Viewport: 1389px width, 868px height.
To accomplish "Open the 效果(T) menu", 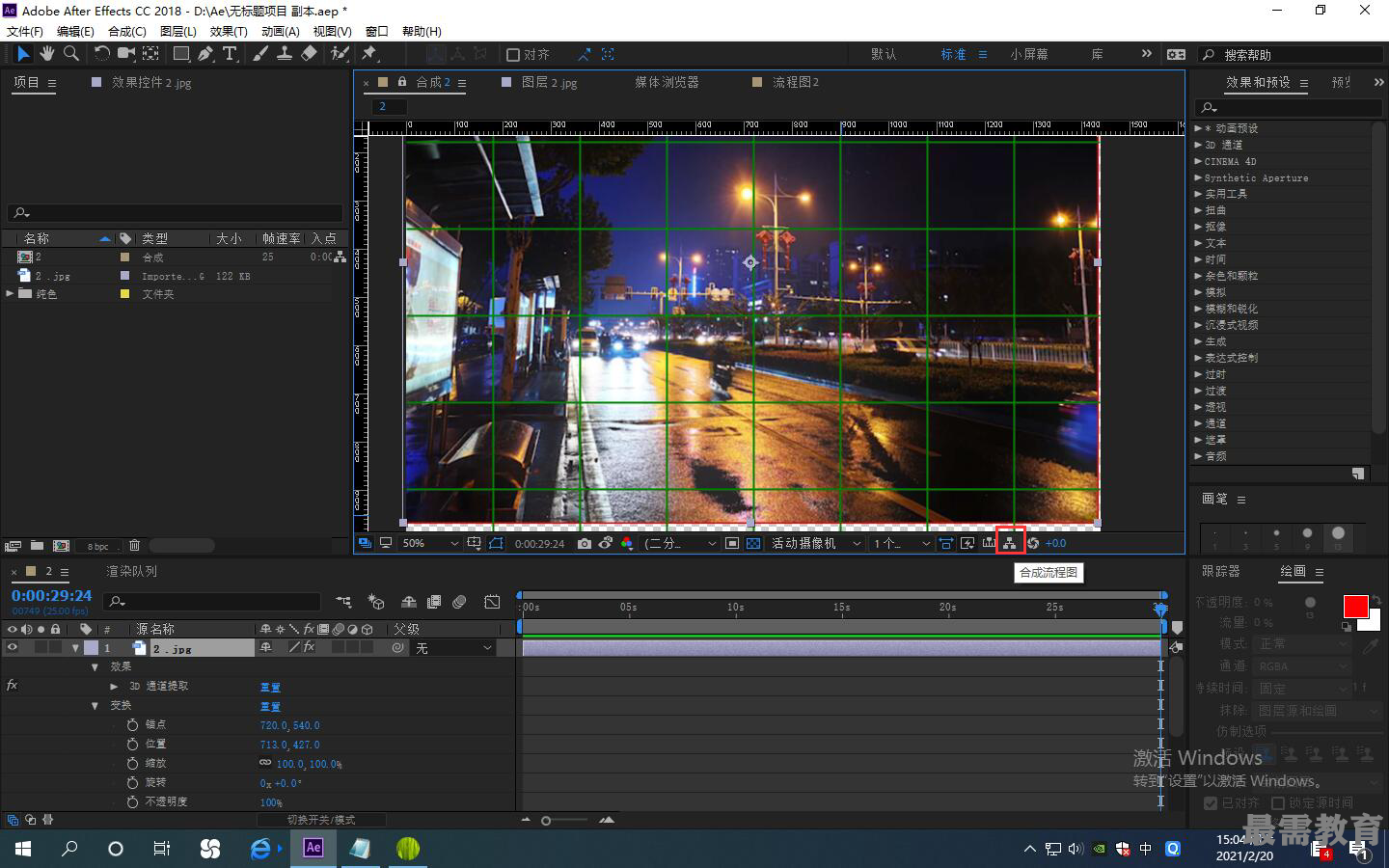I will pyautogui.click(x=229, y=31).
